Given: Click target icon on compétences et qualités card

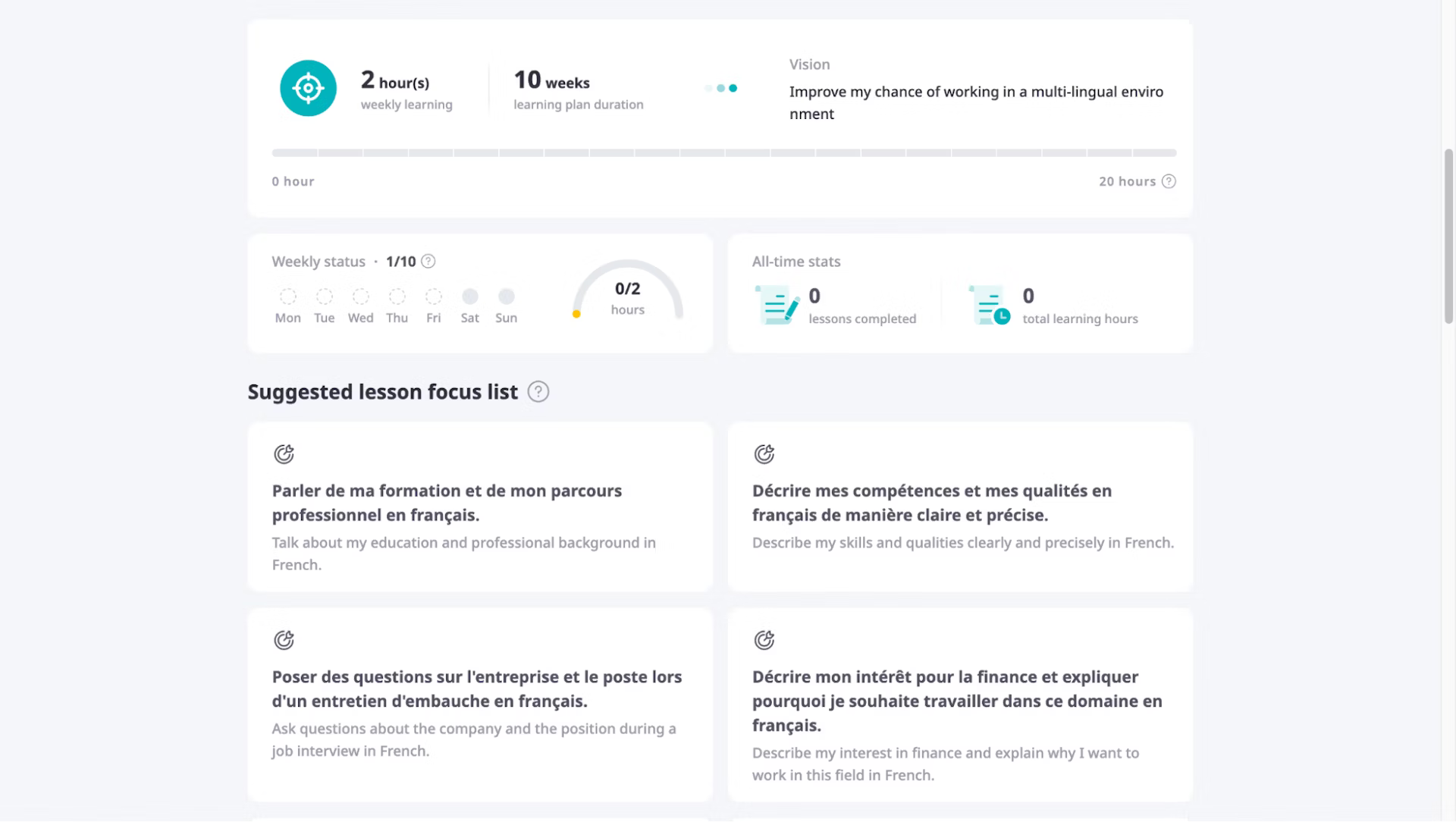Looking at the screenshot, I should pos(764,454).
